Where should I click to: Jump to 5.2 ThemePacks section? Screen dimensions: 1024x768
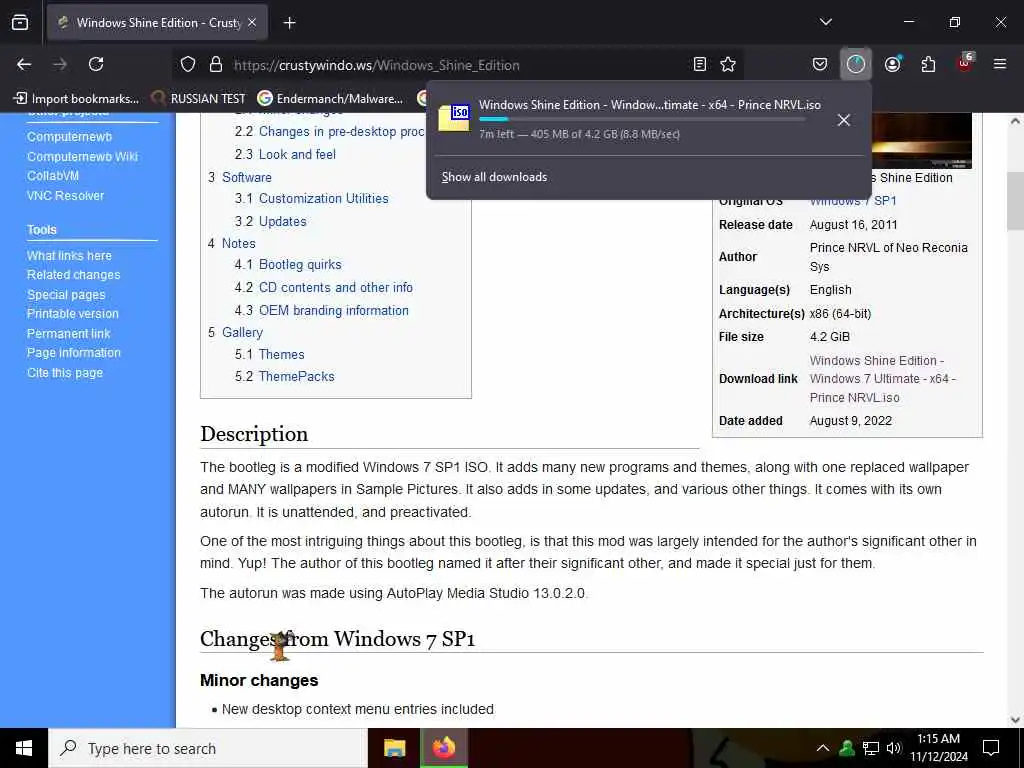pyautogui.click(x=284, y=376)
